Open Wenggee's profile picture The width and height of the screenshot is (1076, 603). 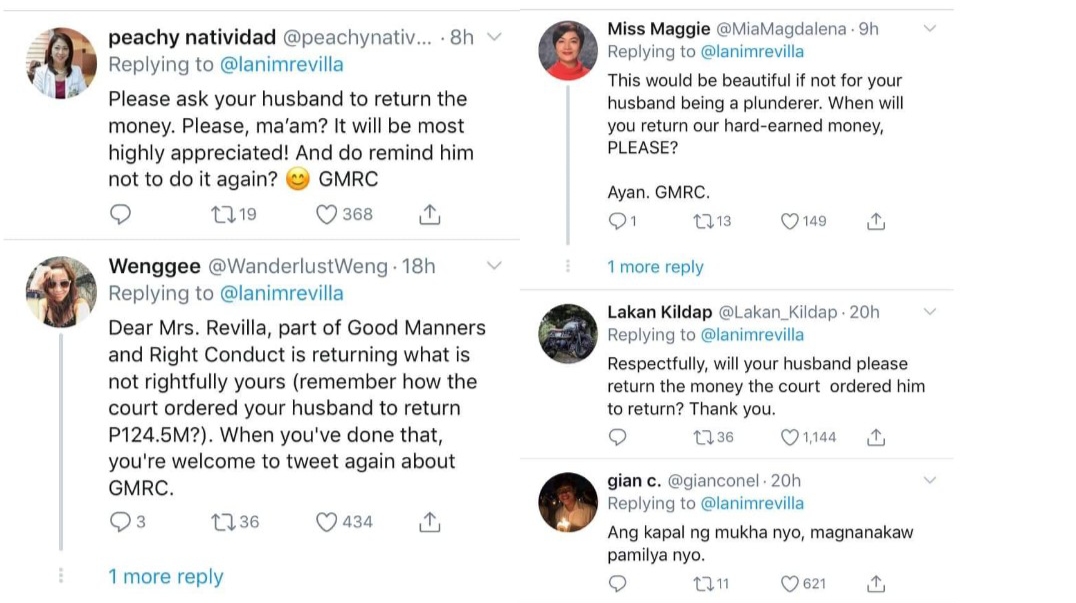tap(61, 292)
